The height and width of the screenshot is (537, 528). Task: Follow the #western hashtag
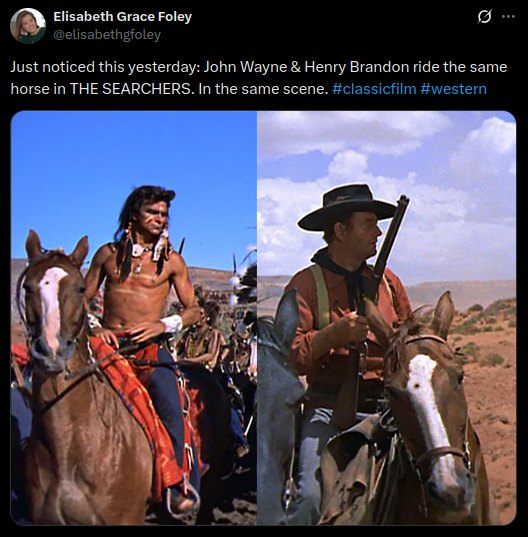click(x=453, y=89)
